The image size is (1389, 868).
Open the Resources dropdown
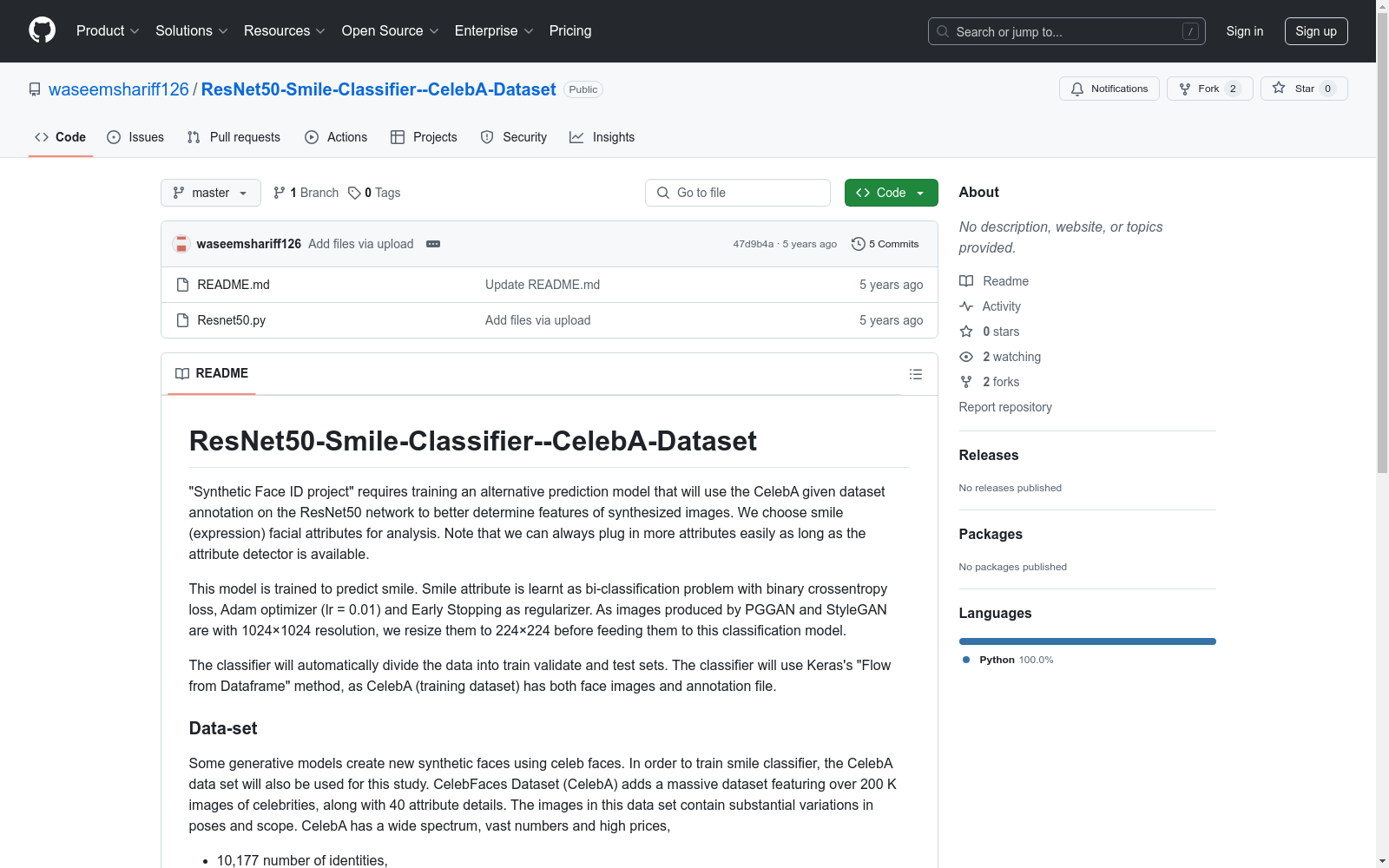[x=285, y=31]
